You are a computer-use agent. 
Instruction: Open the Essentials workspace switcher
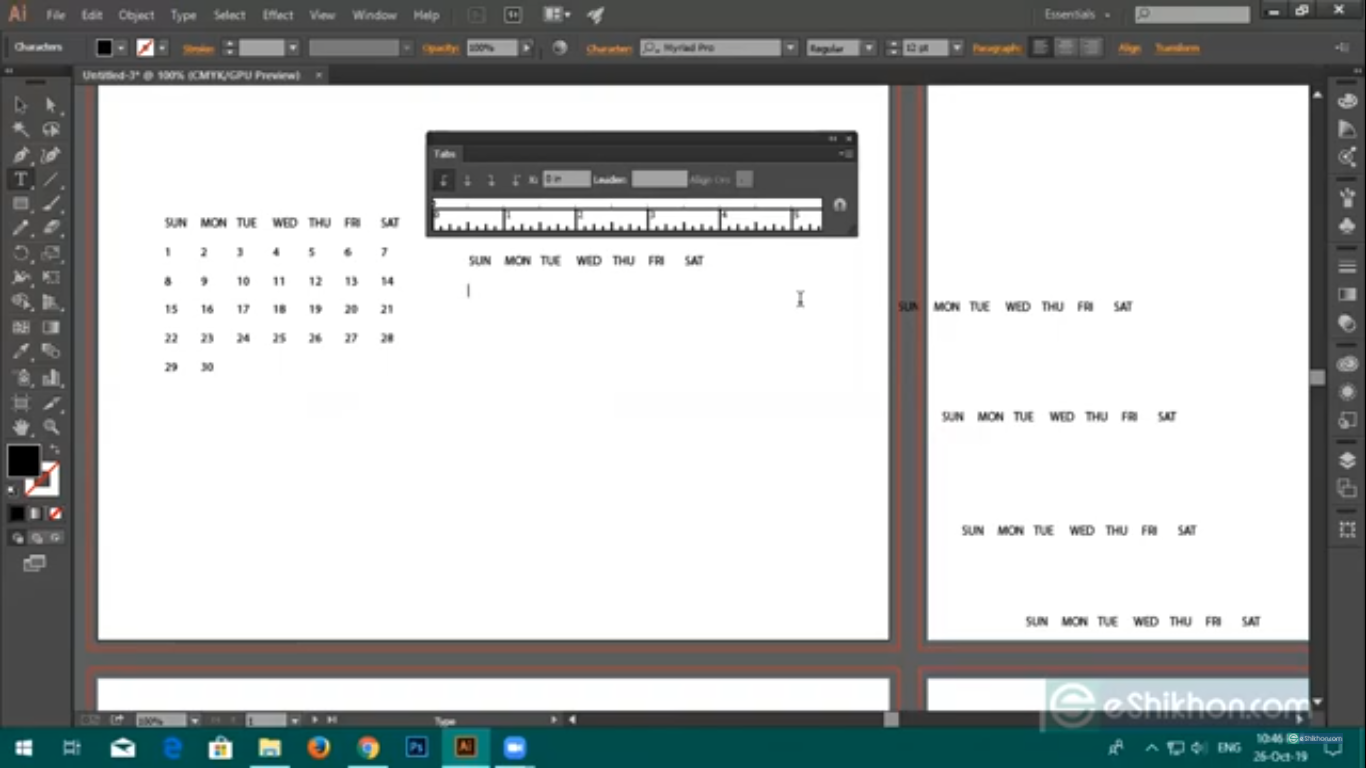1072,14
